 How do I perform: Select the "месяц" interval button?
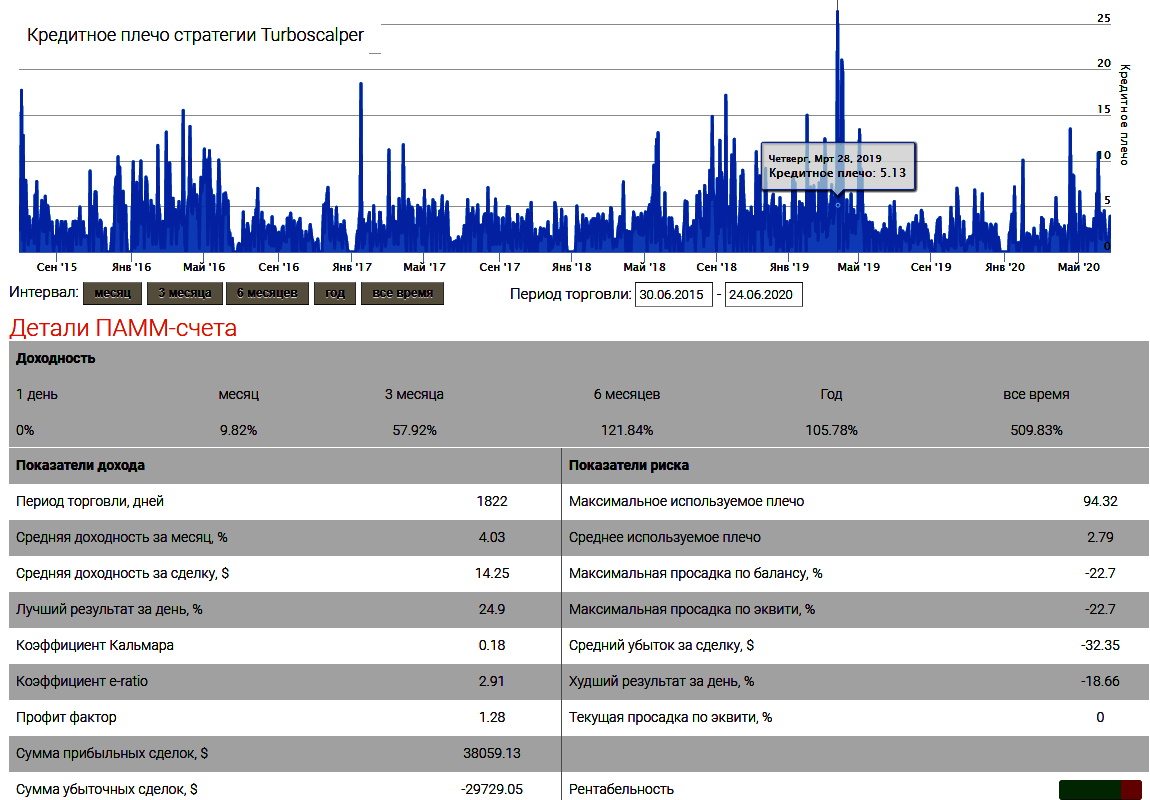(x=112, y=293)
